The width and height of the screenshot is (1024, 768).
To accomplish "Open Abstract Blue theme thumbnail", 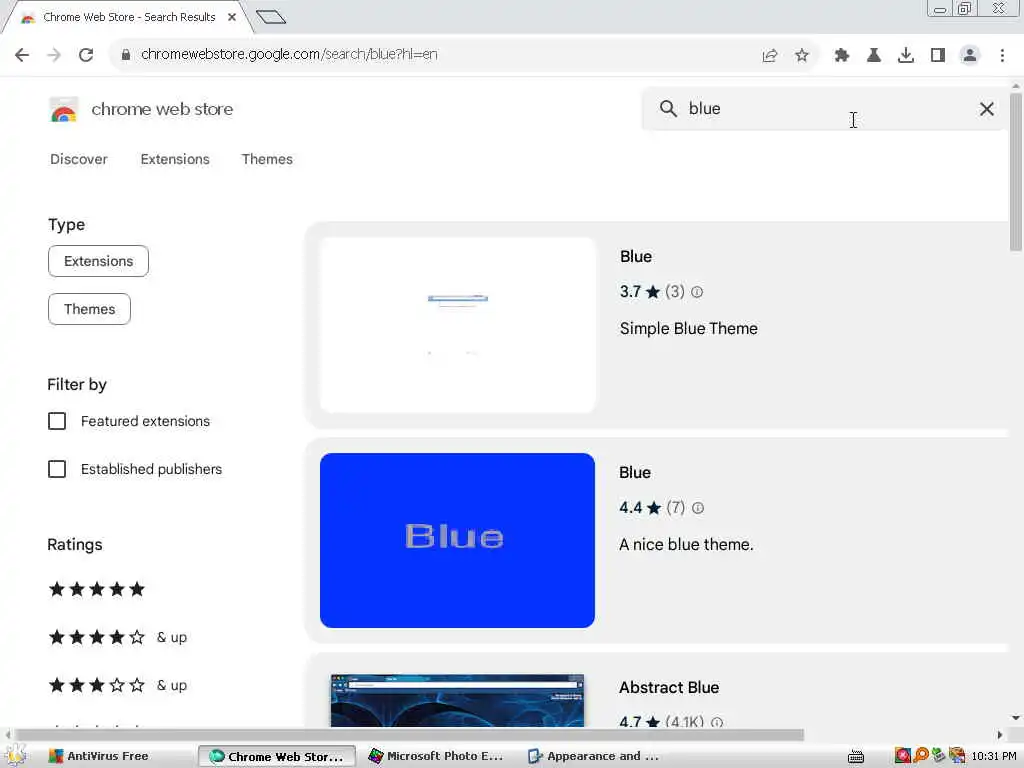I will tap(458, 701).
